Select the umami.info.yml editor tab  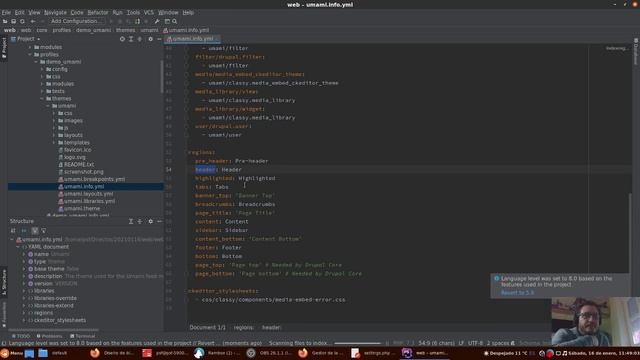193,39
